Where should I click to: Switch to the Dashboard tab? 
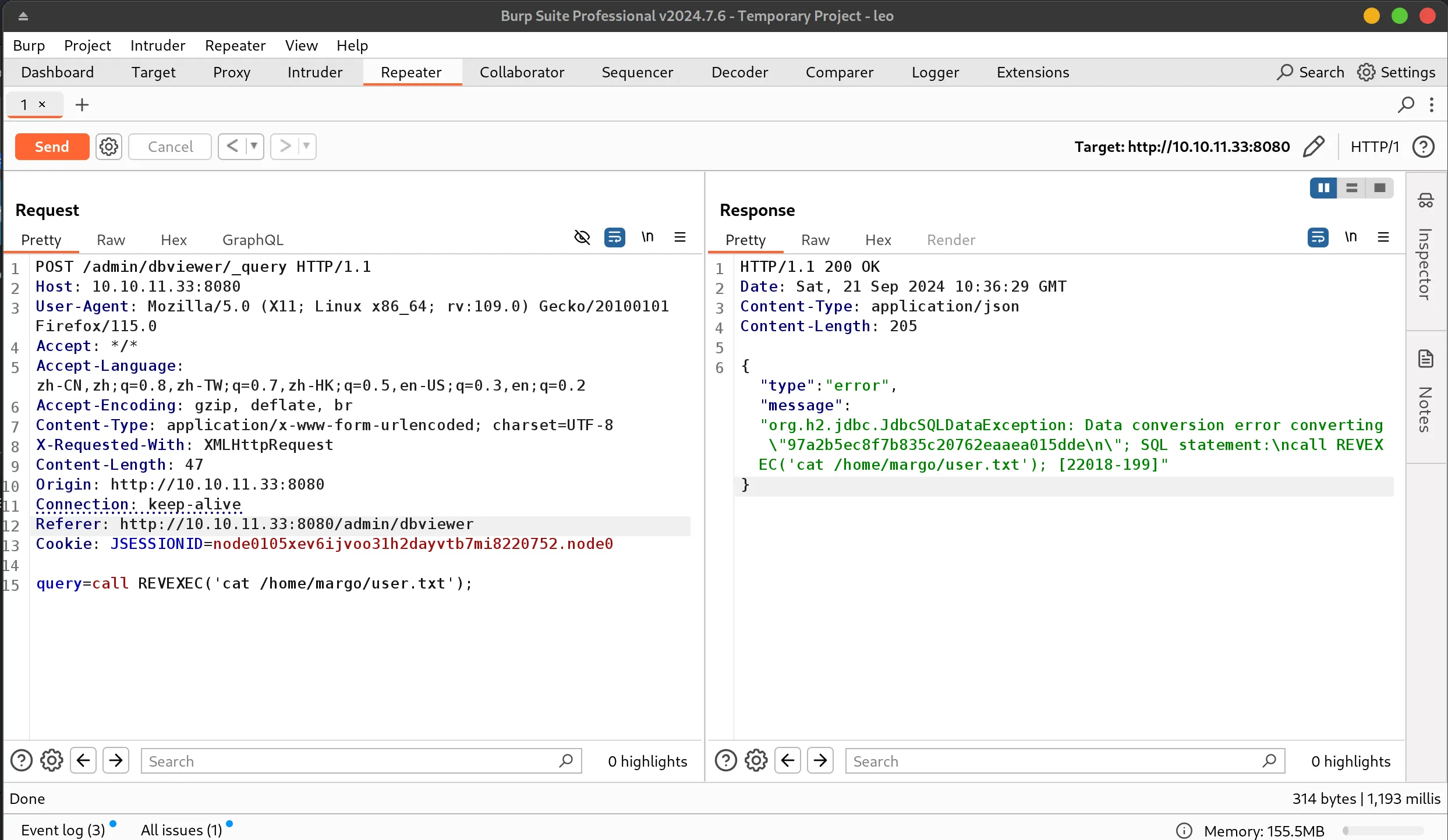coord(58,72)
